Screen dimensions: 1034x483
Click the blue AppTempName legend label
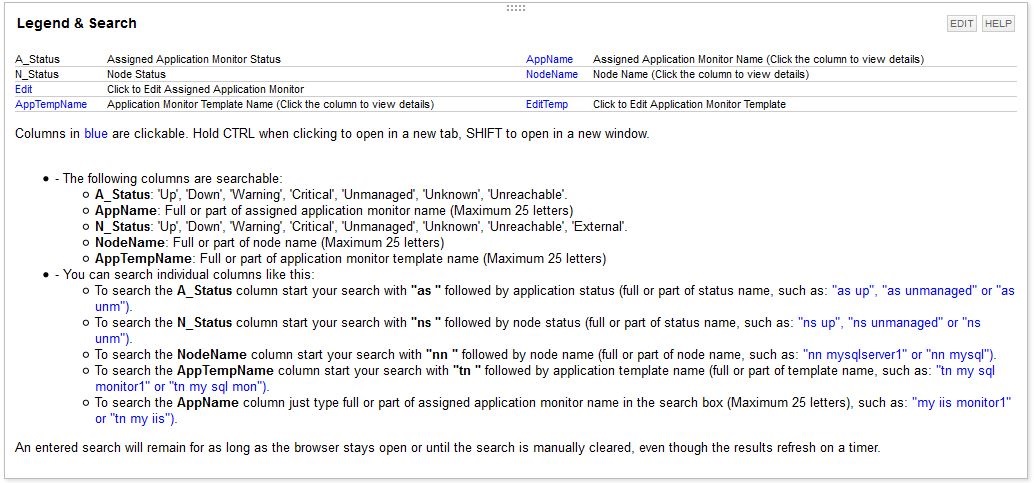click(x=51, y=104)
